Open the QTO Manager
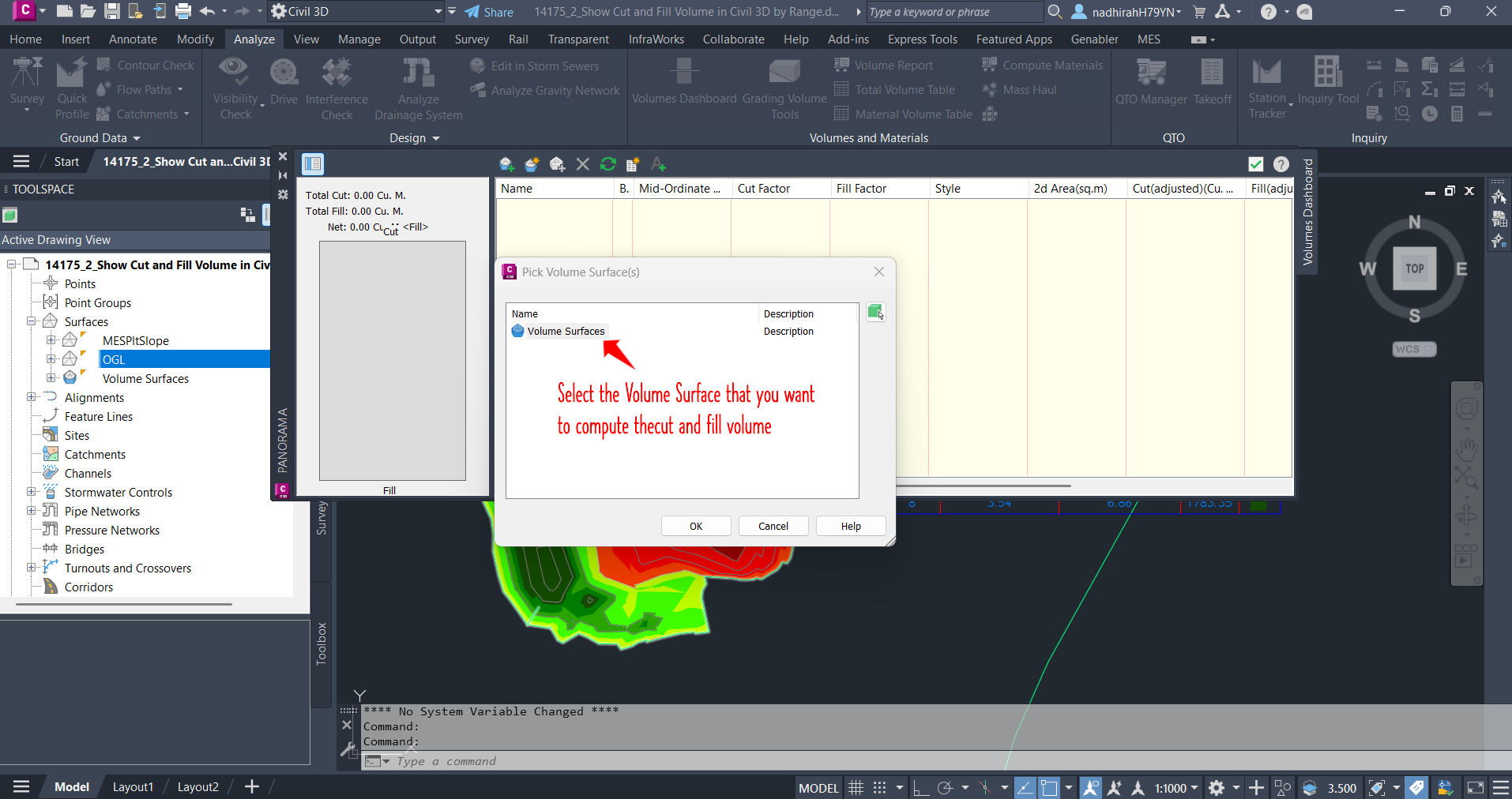This screenshot has height=799, width=1512. tap(1150, 83)
